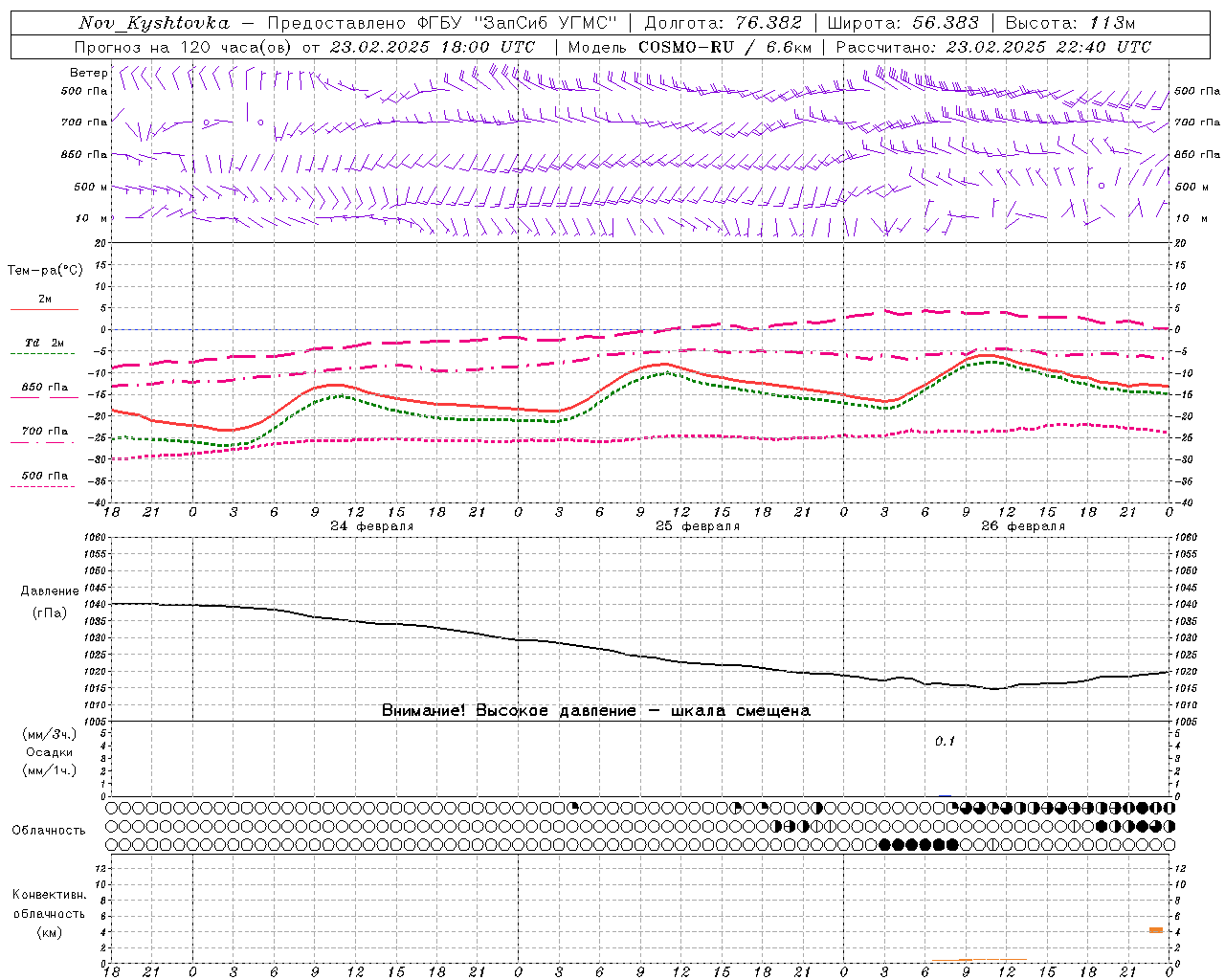Click the Высота: 113м value

(x=1070, y=23)
